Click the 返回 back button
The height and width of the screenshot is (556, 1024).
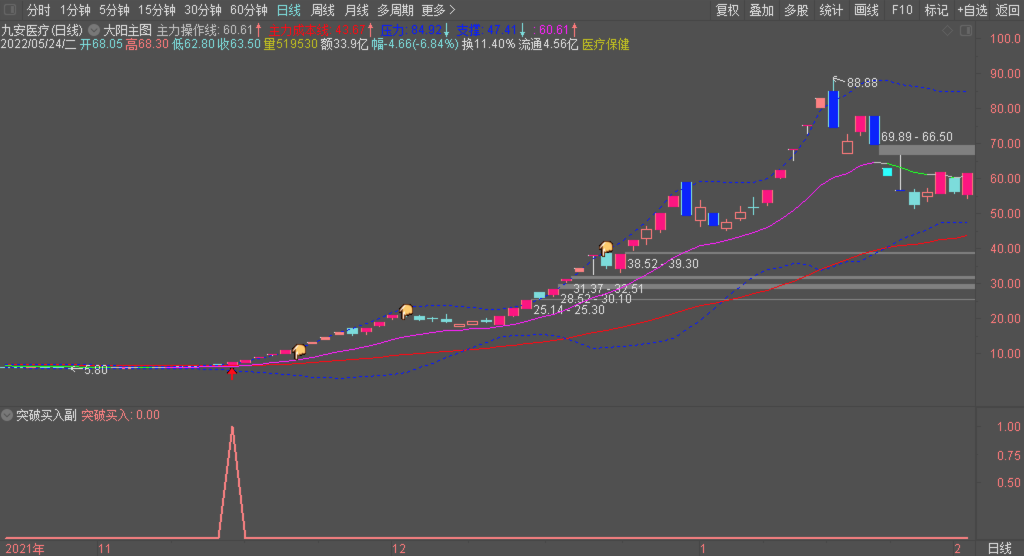point(1007,10)
